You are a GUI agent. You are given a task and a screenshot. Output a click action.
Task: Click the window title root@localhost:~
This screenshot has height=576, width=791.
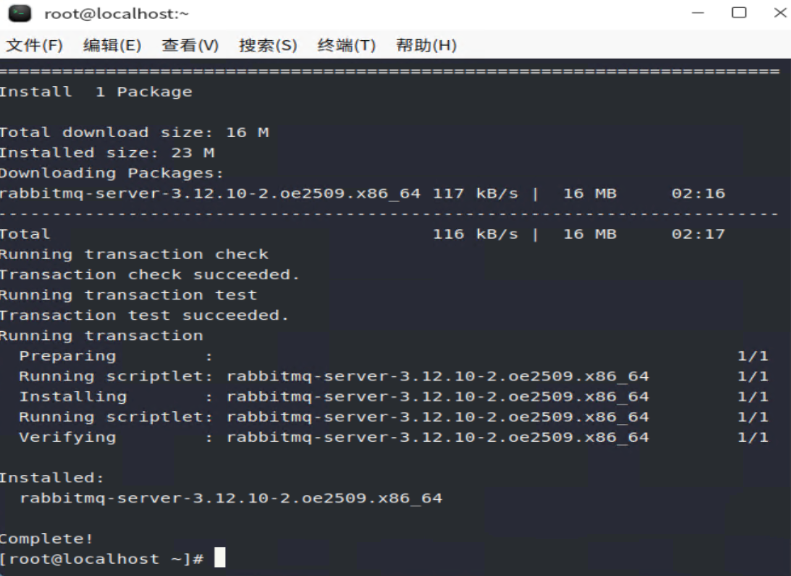(x=117, y=14)
